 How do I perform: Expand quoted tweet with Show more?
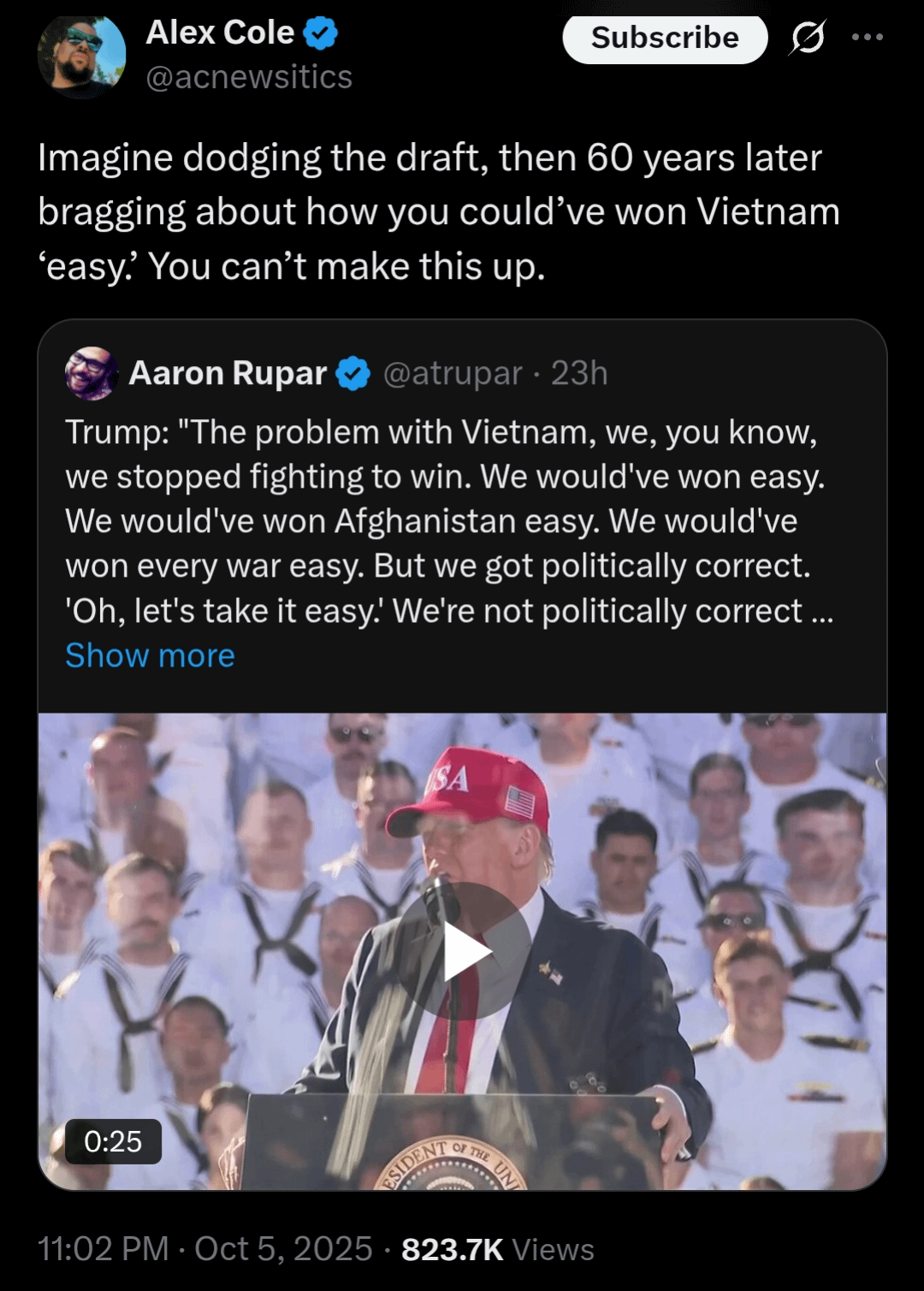[x=150, y=655]
